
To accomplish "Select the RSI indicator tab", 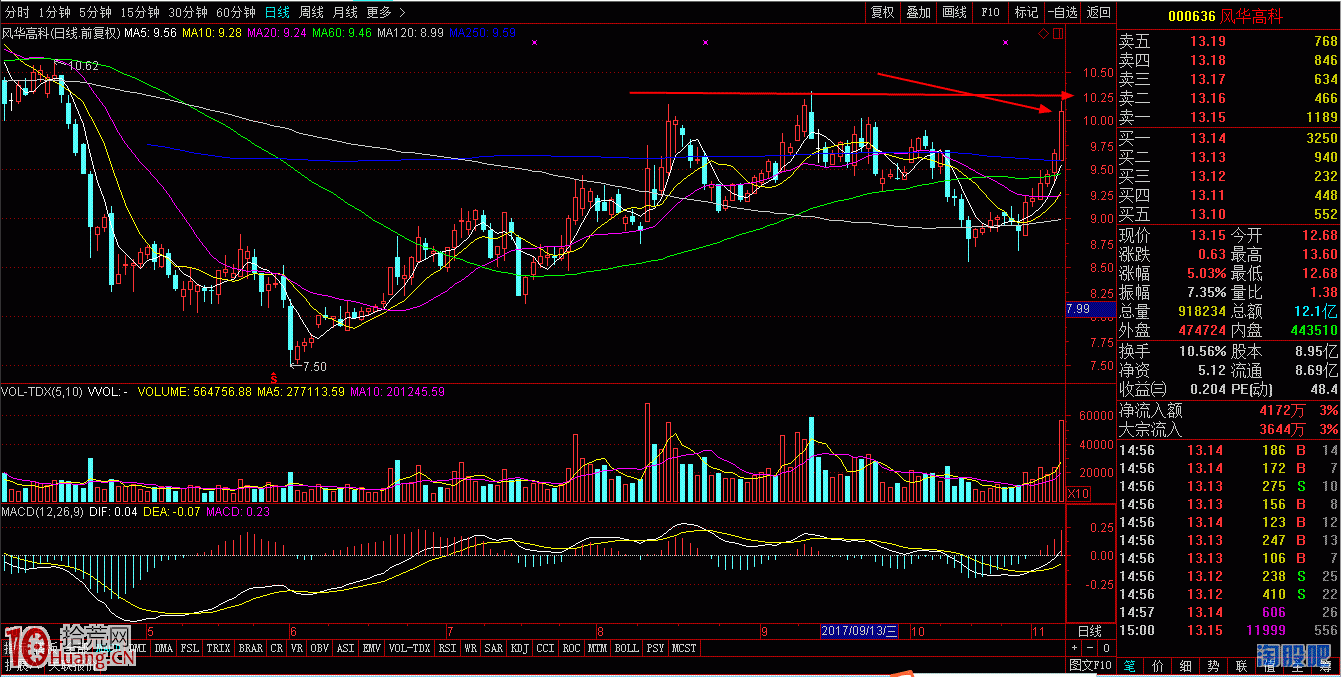I will (447, 648).
